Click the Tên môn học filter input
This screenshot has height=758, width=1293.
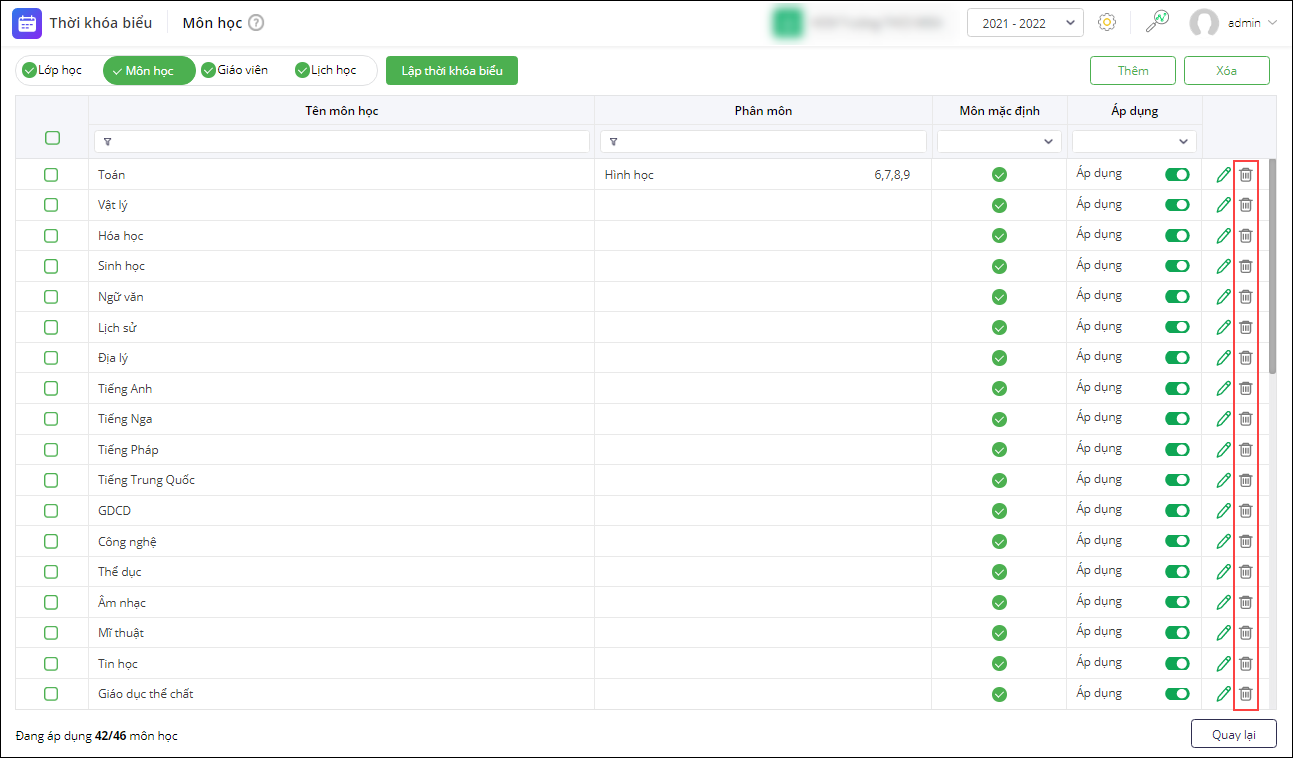click(x=342, y=142)
